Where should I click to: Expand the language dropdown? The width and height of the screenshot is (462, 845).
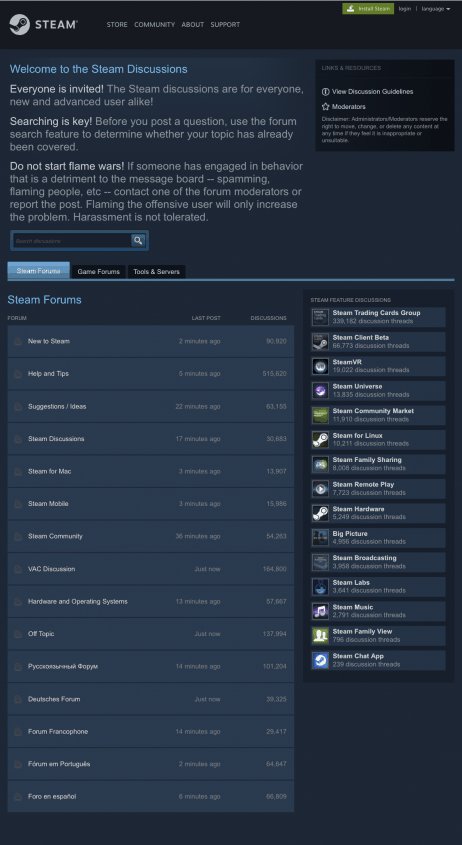pos(436,9)
